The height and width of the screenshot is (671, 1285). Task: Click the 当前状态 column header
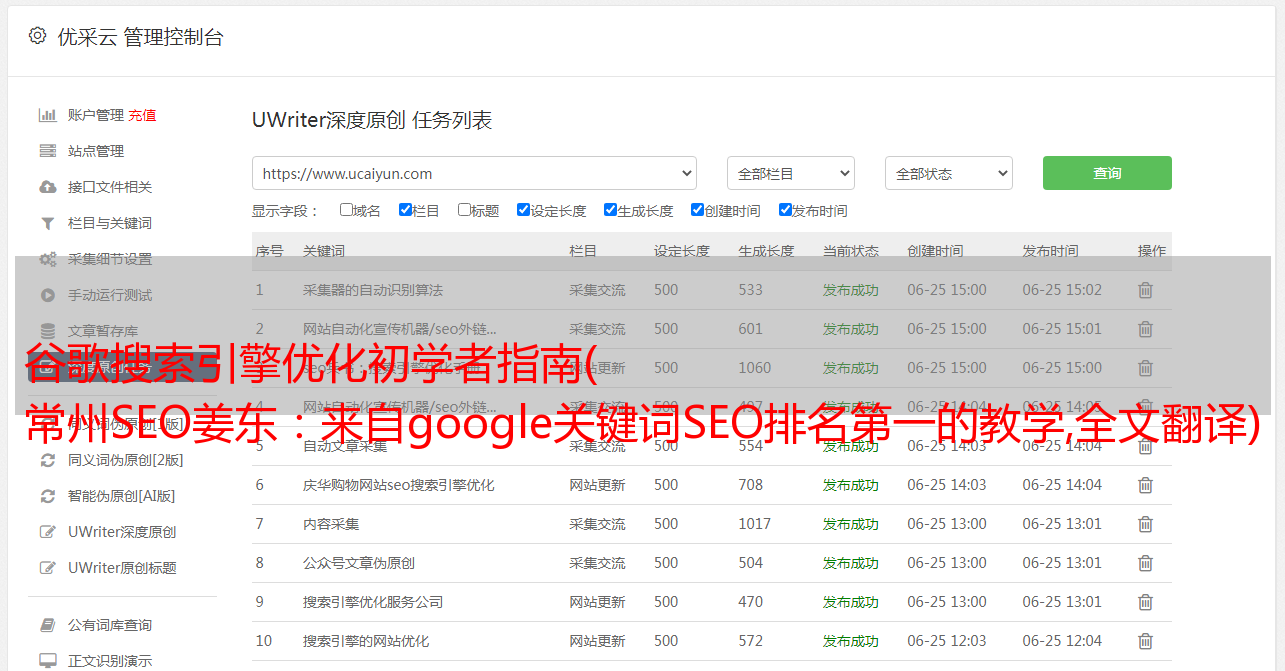(851, 251)
